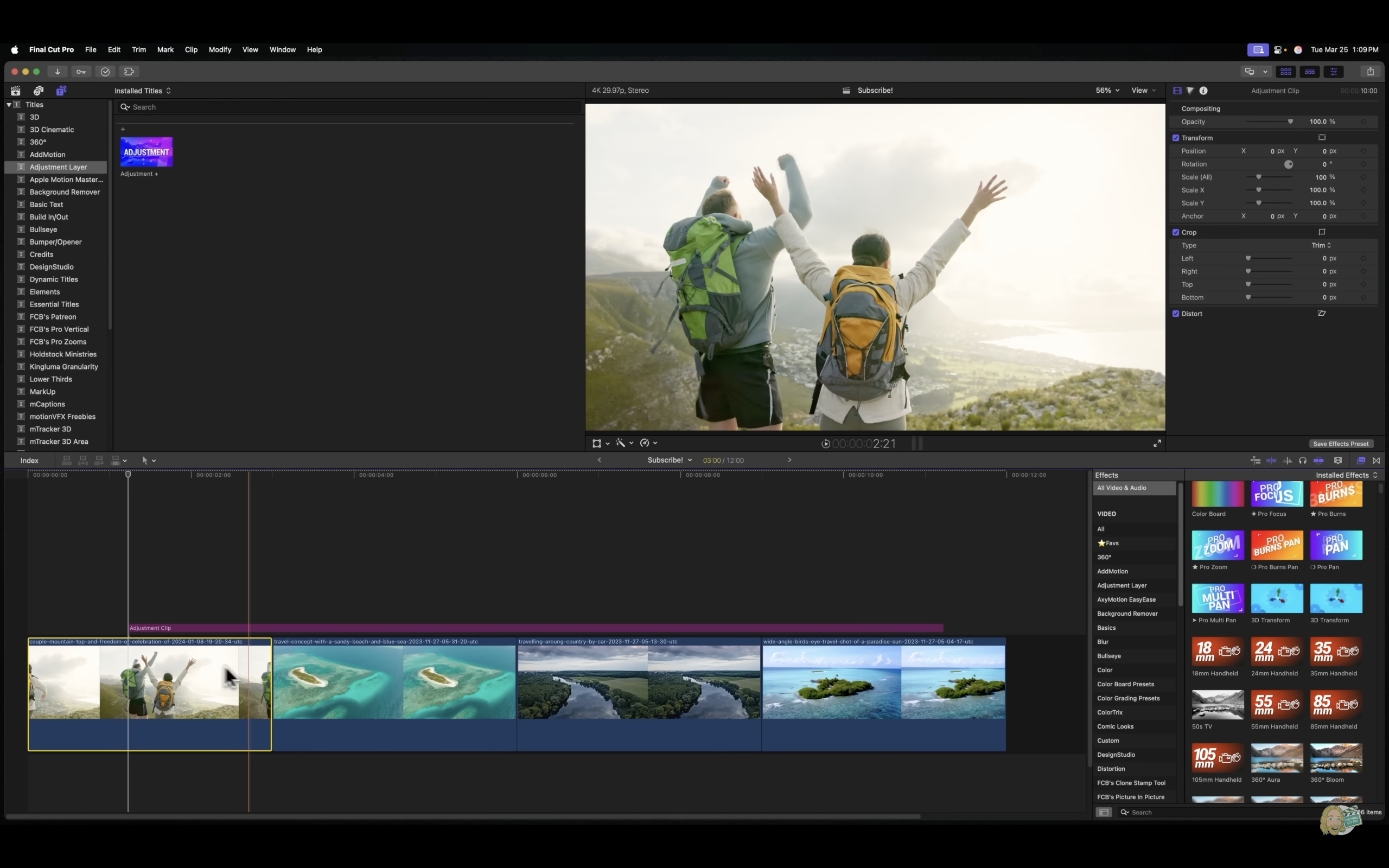Image resolution: width=1389 pixels, height=868 pixels.
Task: Click the Adjustment + title thumbnail
Action: click(146, 152)
